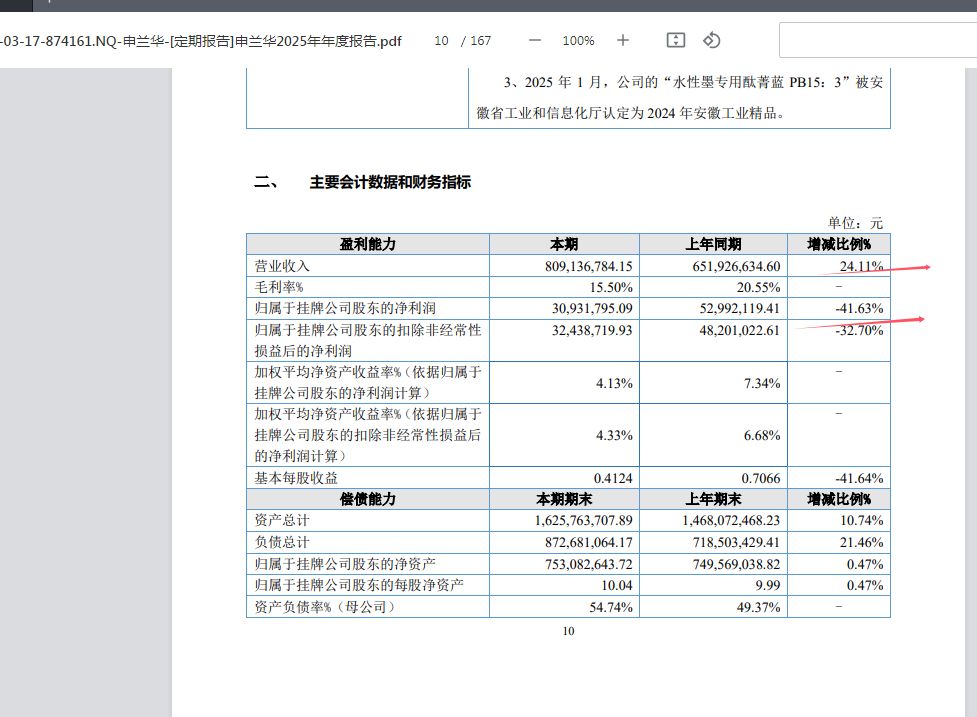Click the 盈利能力 table header

pos(368,244)
